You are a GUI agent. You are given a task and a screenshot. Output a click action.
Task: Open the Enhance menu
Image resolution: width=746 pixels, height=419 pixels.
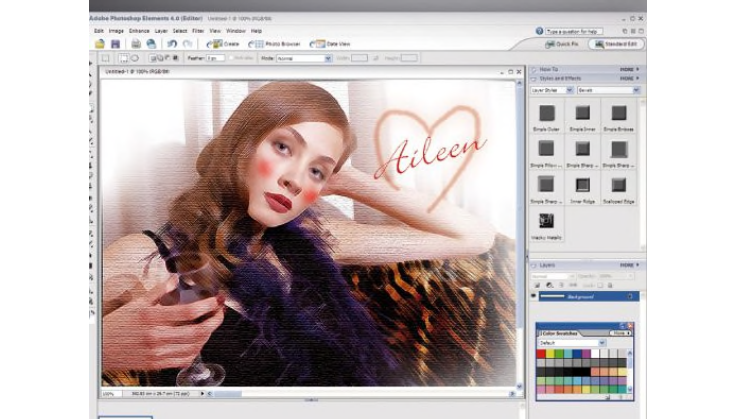[x=139, y=31]
